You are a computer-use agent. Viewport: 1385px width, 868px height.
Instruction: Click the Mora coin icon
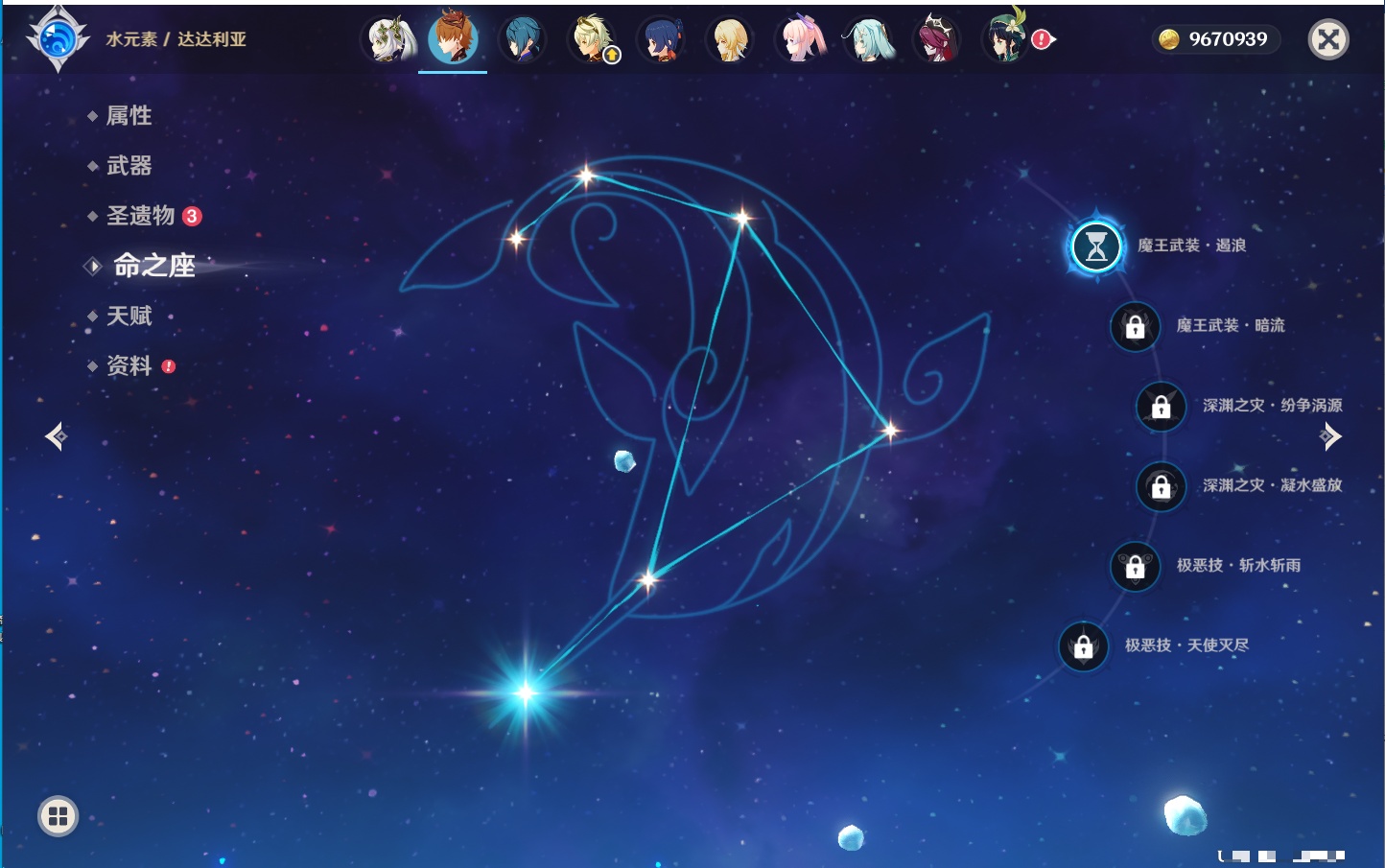(x=1169, y=39)
